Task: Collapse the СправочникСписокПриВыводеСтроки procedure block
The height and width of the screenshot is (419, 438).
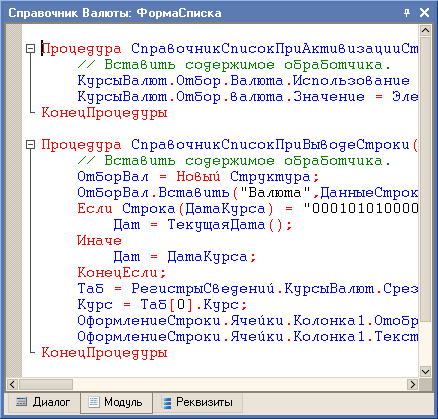Action: tap(31, 145)
